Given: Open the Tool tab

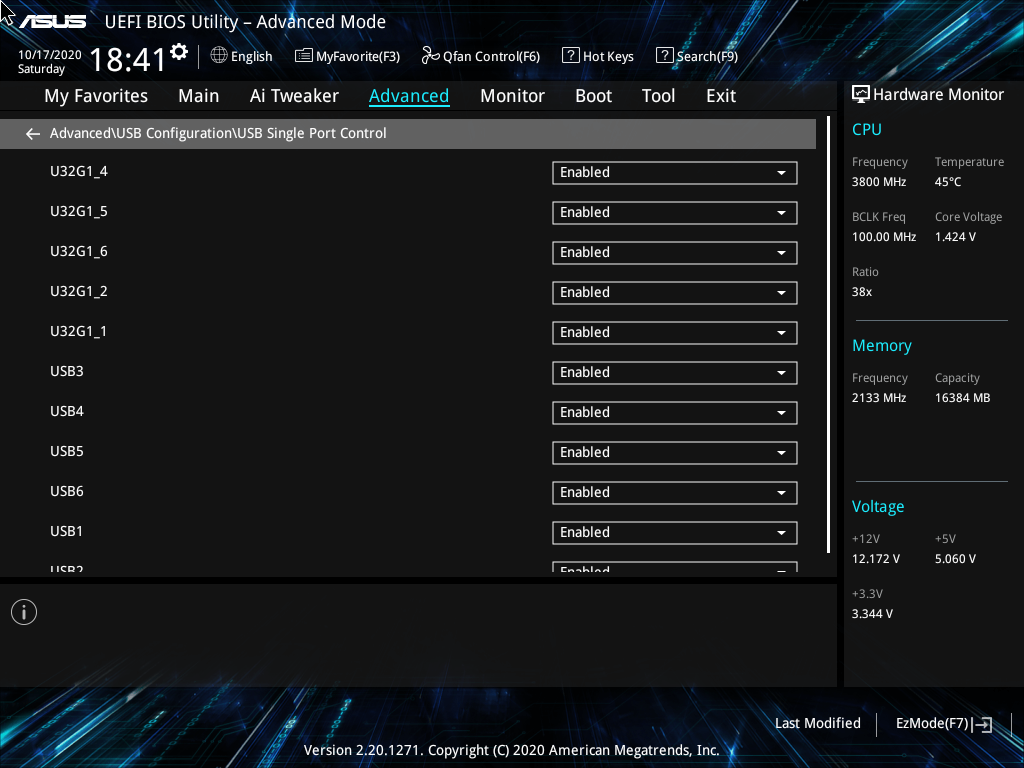Looking at the screenshot, I should [658, 96].
